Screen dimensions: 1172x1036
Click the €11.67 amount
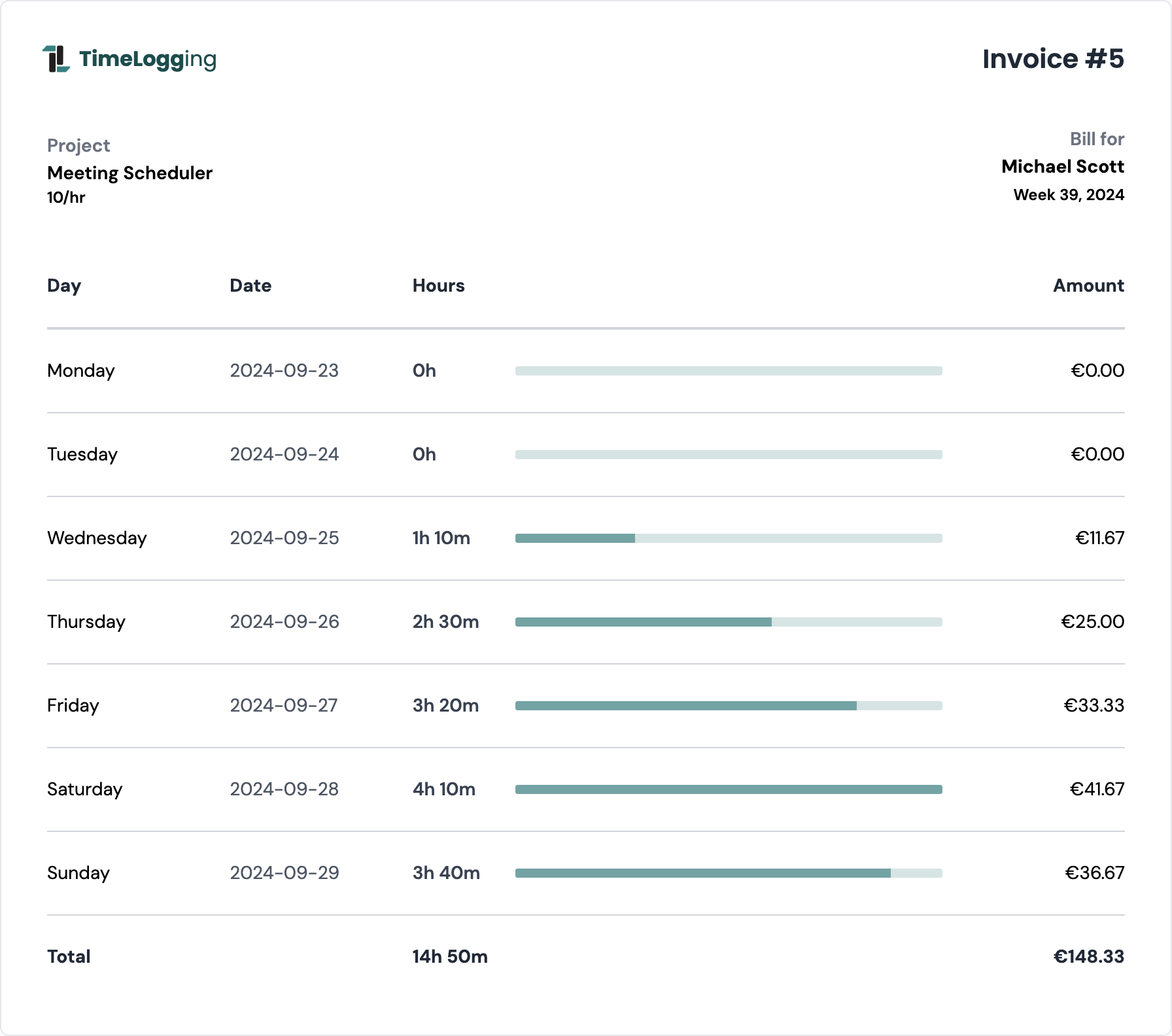point(1099,538)
